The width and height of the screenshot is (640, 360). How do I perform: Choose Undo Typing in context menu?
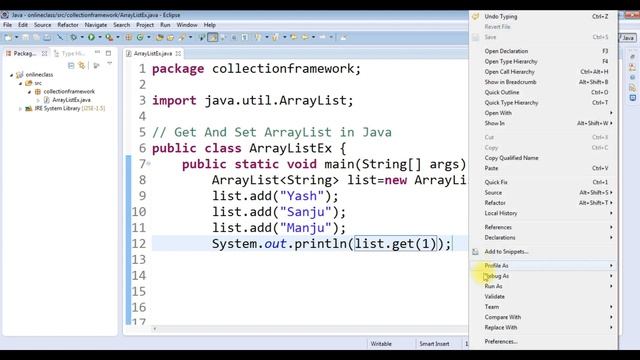(x=544, y=16)
